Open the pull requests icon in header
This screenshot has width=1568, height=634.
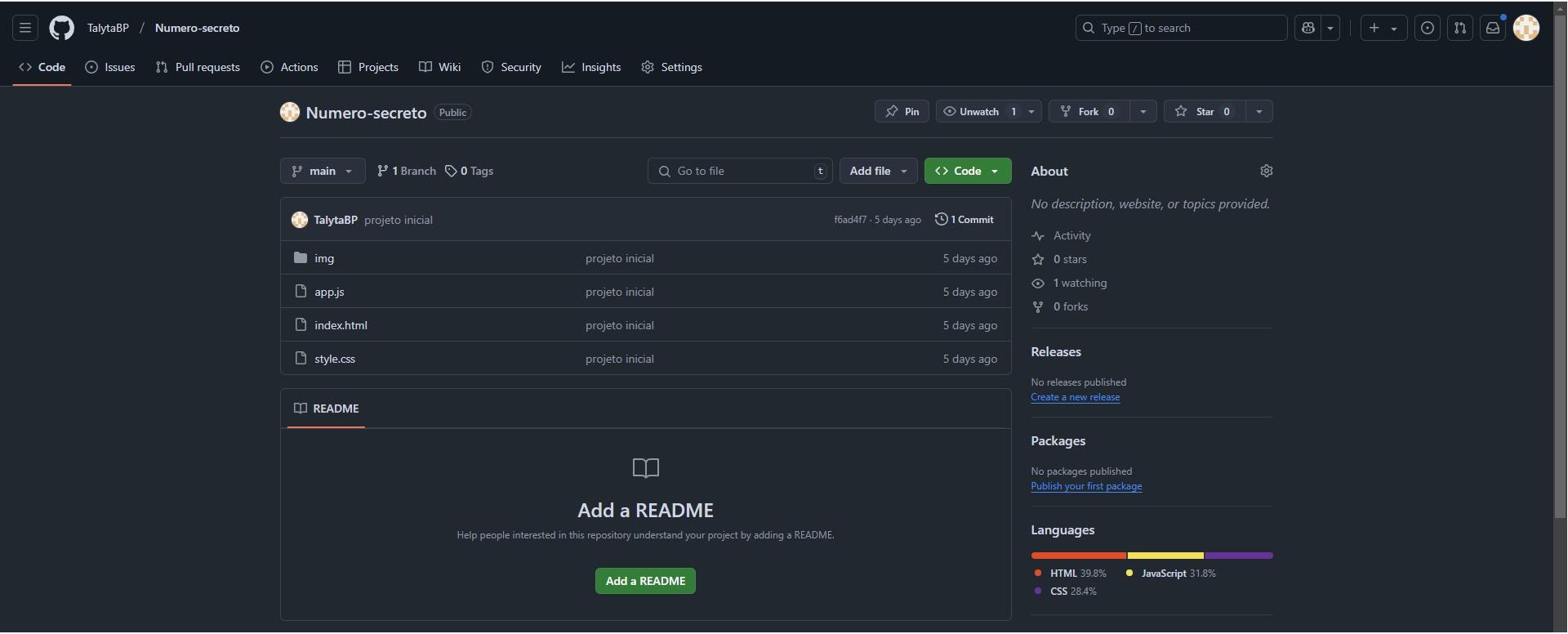coord(1460,28)
